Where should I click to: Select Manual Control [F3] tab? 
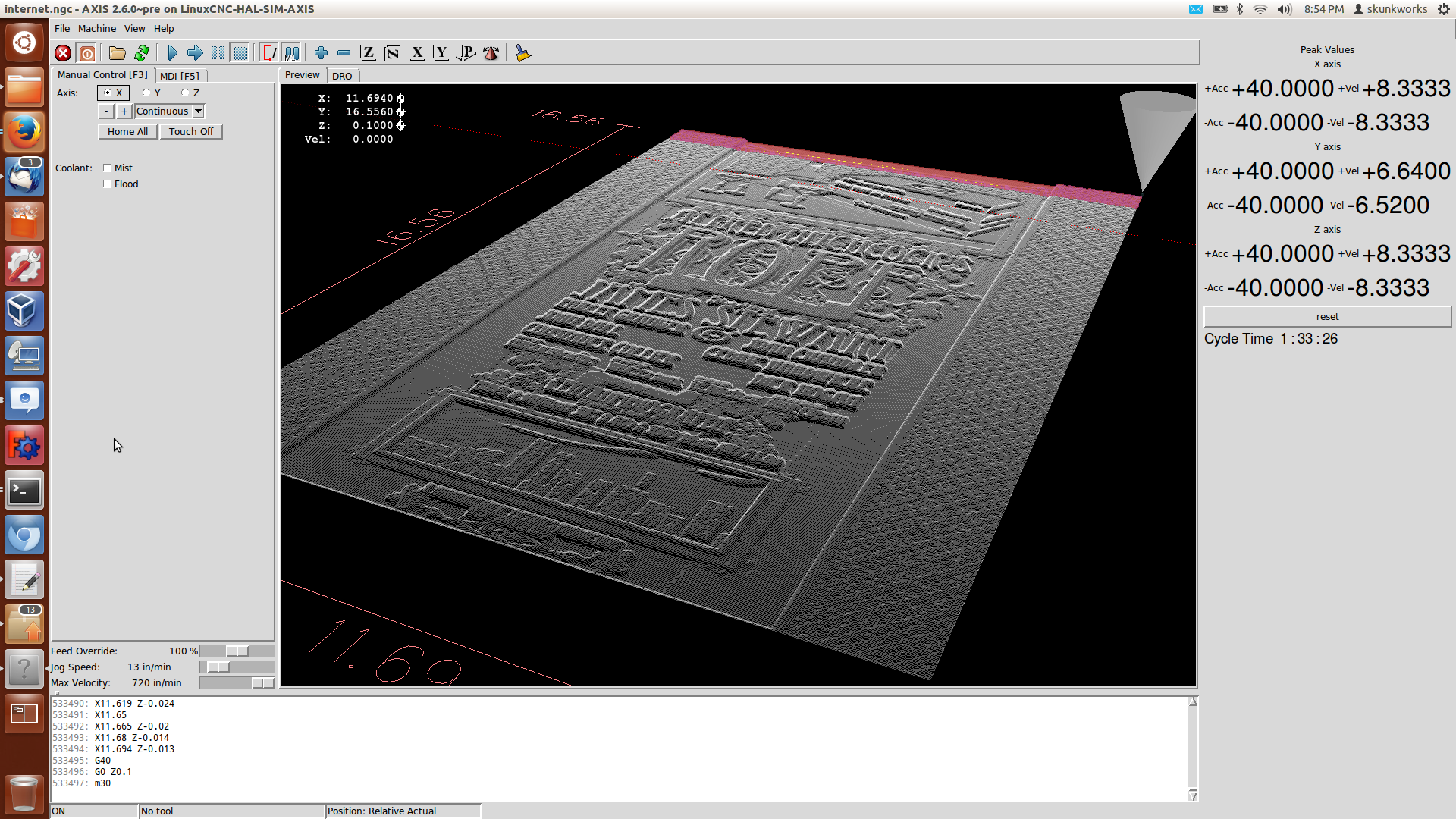click(x=103, y=74)
